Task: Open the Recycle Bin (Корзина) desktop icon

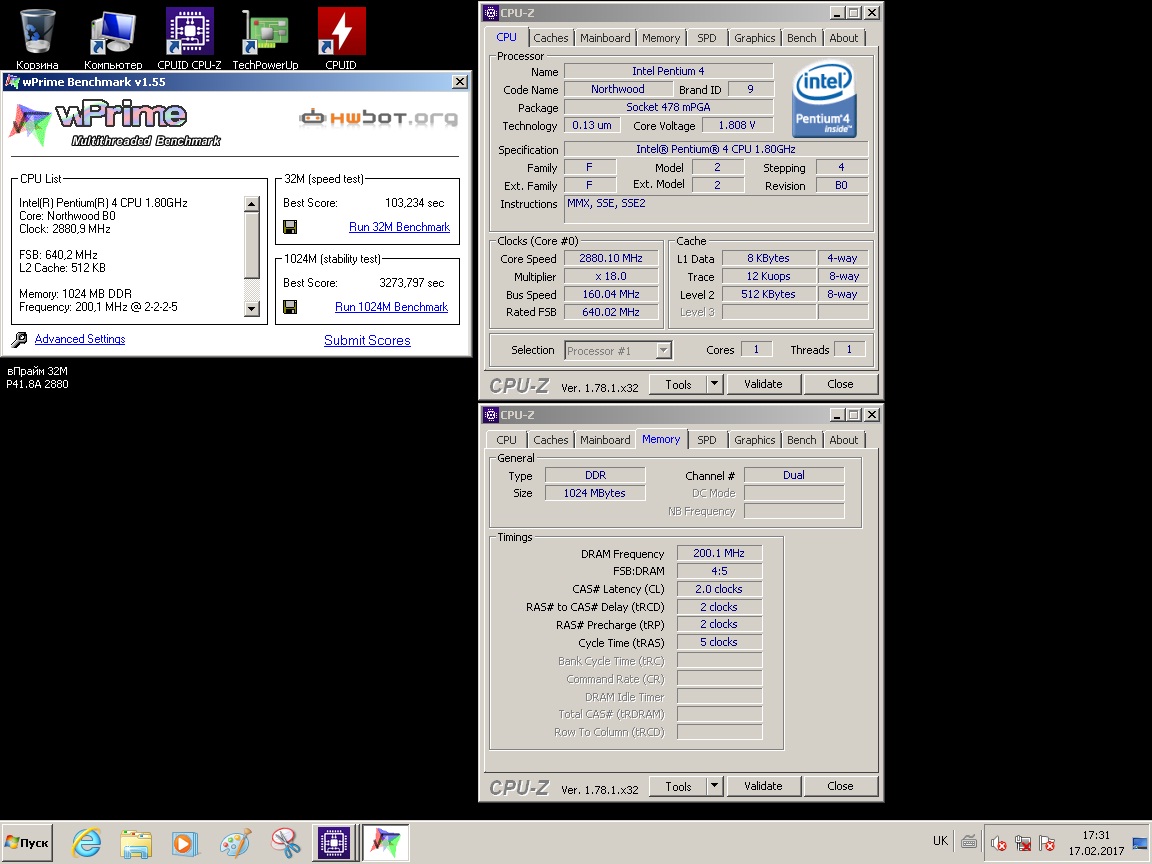Action: point(37,39)
